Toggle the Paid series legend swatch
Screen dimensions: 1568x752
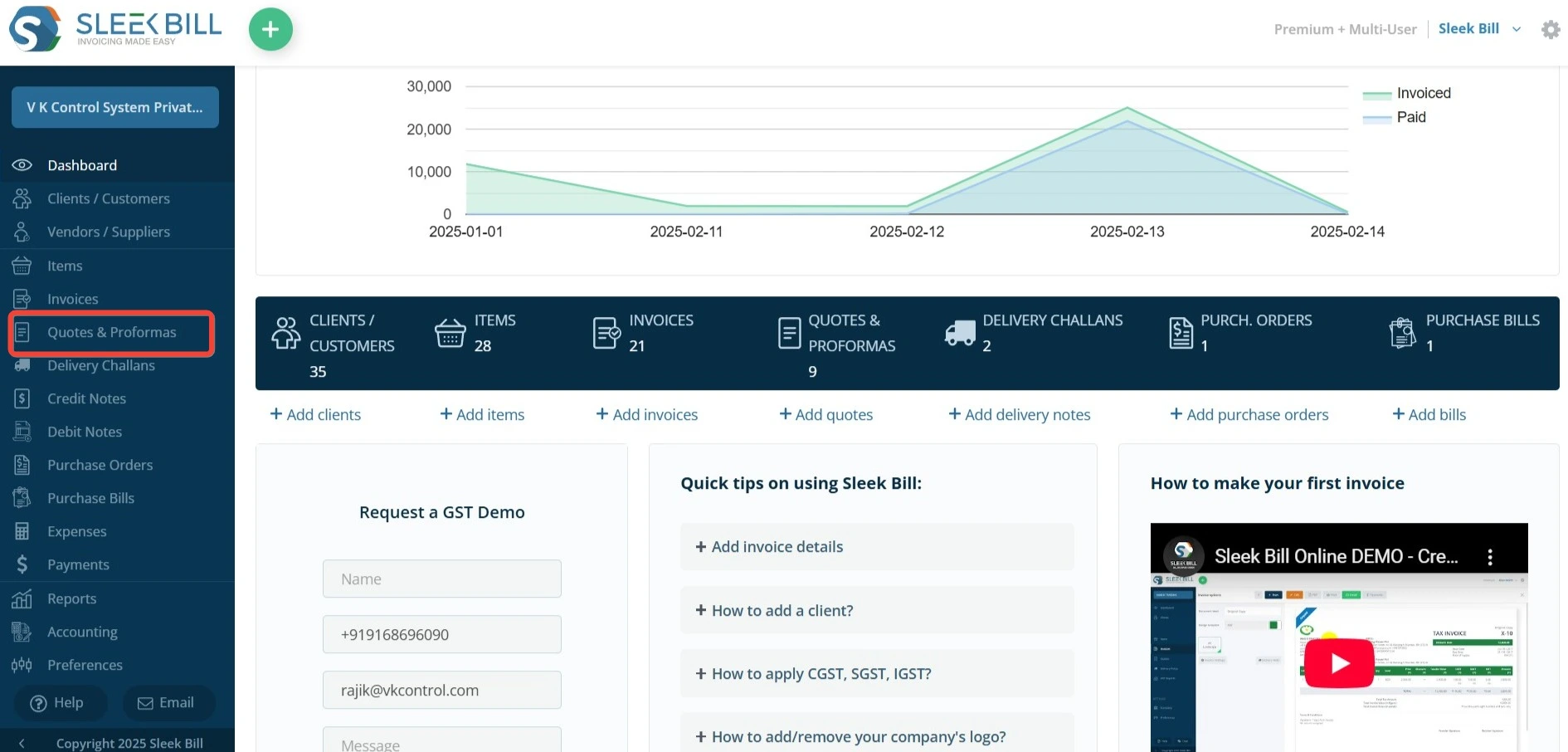[x=1377, y=119]
